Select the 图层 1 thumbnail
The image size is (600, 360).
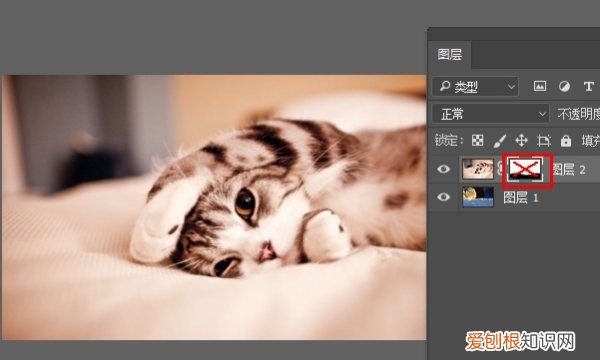point(478,197)
